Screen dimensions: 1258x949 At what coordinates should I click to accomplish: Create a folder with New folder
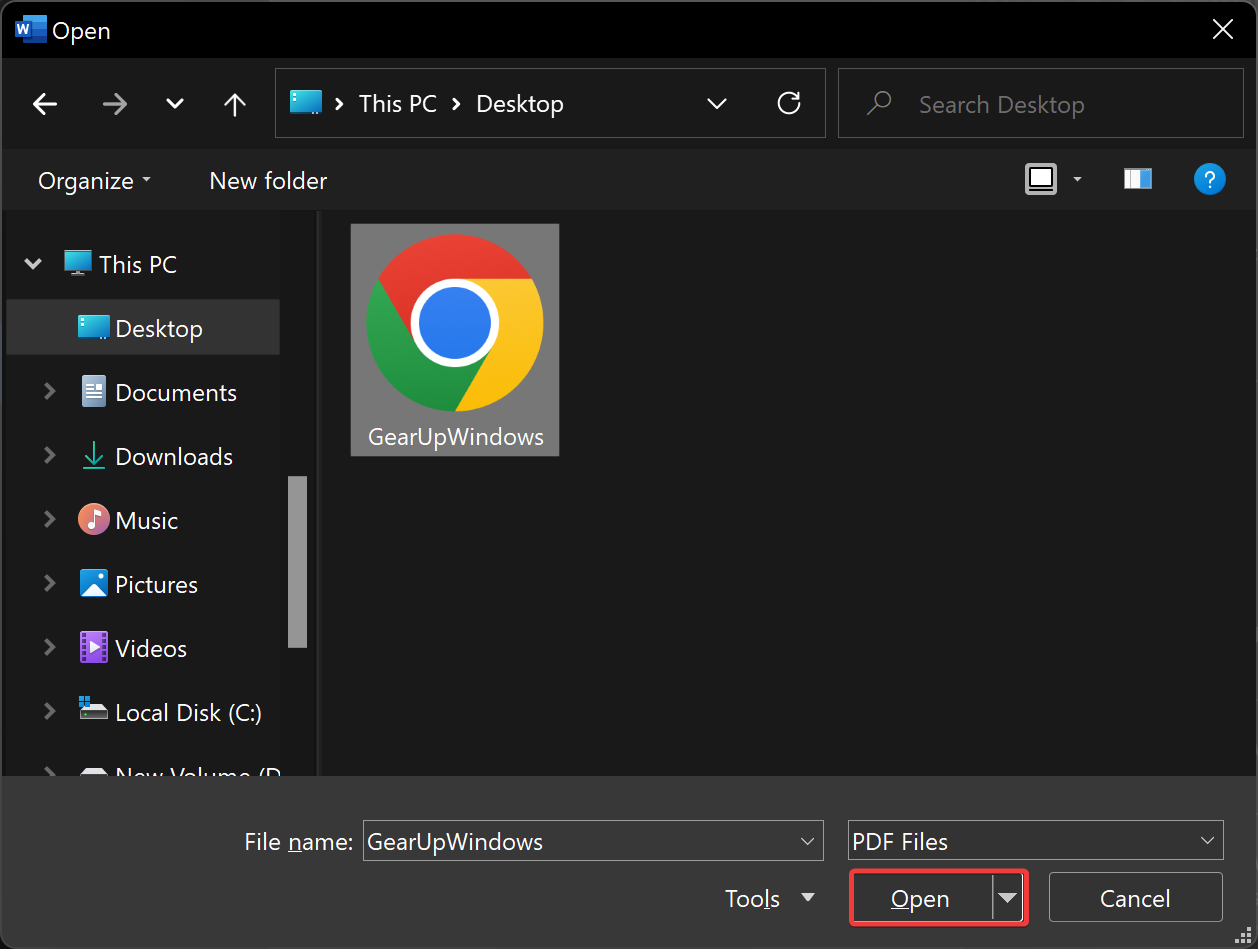[268, 181]
